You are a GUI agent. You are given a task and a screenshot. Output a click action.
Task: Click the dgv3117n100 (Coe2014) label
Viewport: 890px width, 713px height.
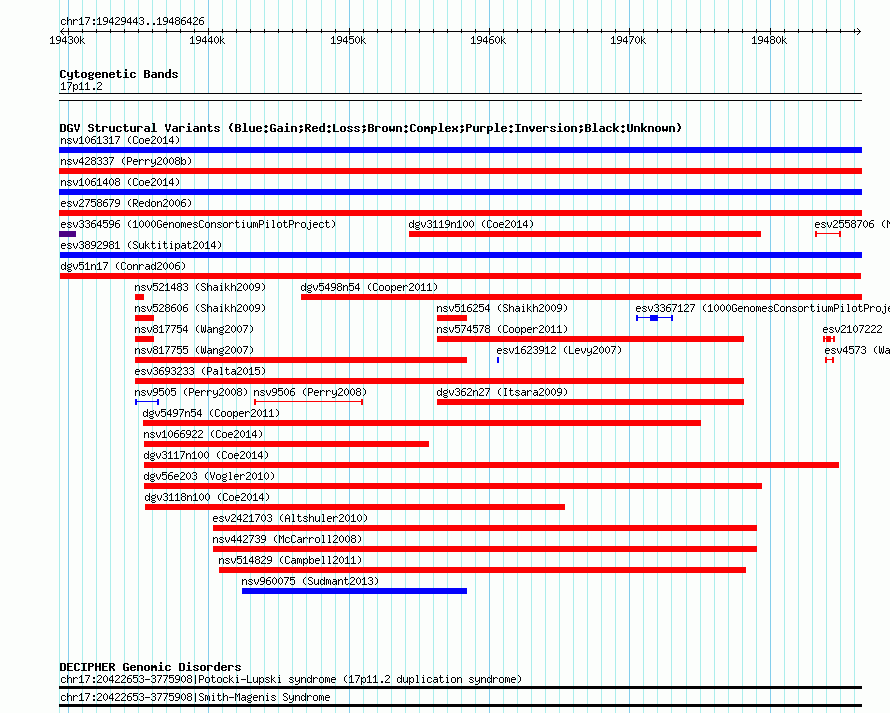click(x=206, y=455)
